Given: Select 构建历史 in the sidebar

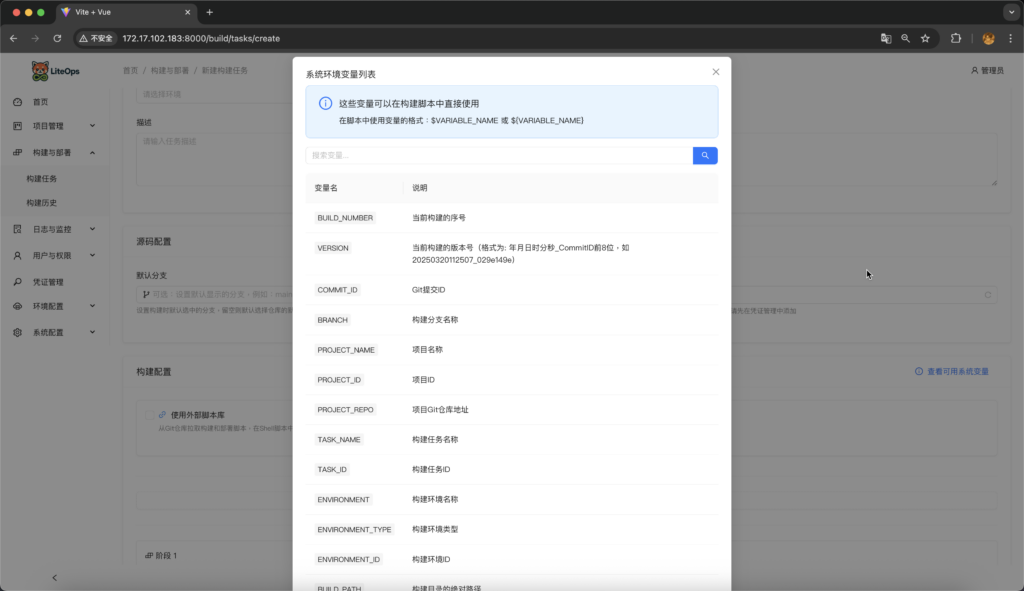Looking at the screenshot, I should 42,203.
